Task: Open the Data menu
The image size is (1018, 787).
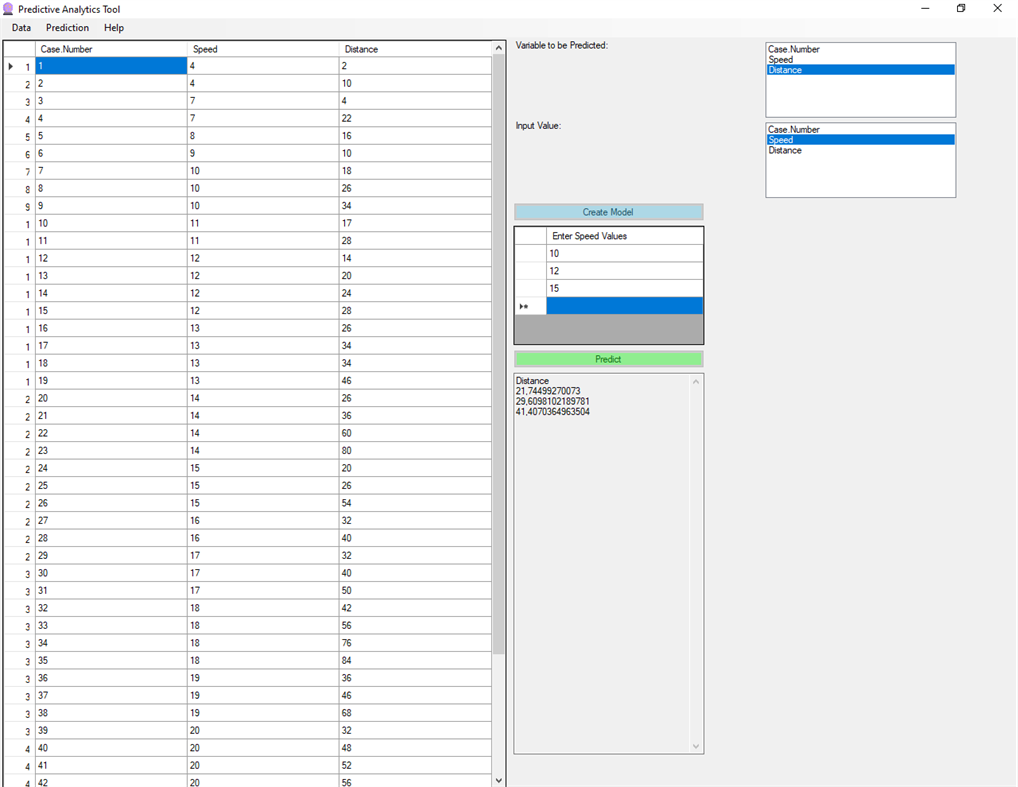Action: click(x=20, y=28)
